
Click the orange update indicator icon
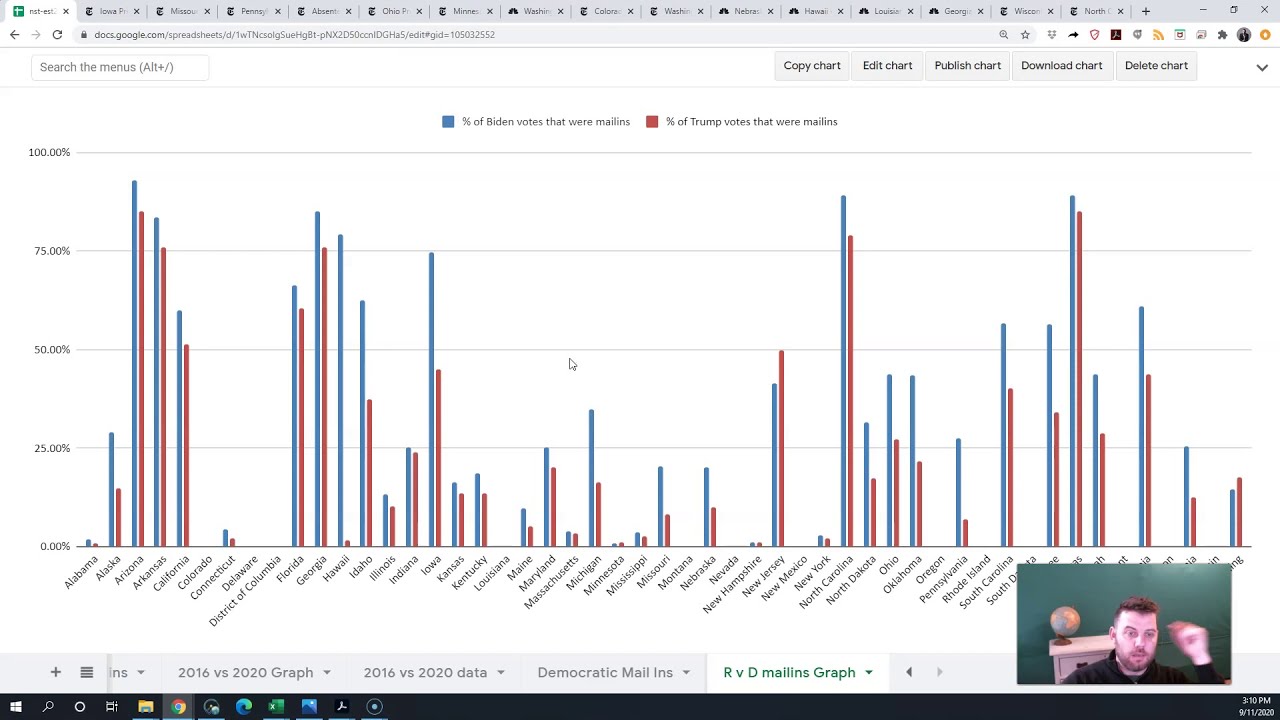pos(1265,35)
